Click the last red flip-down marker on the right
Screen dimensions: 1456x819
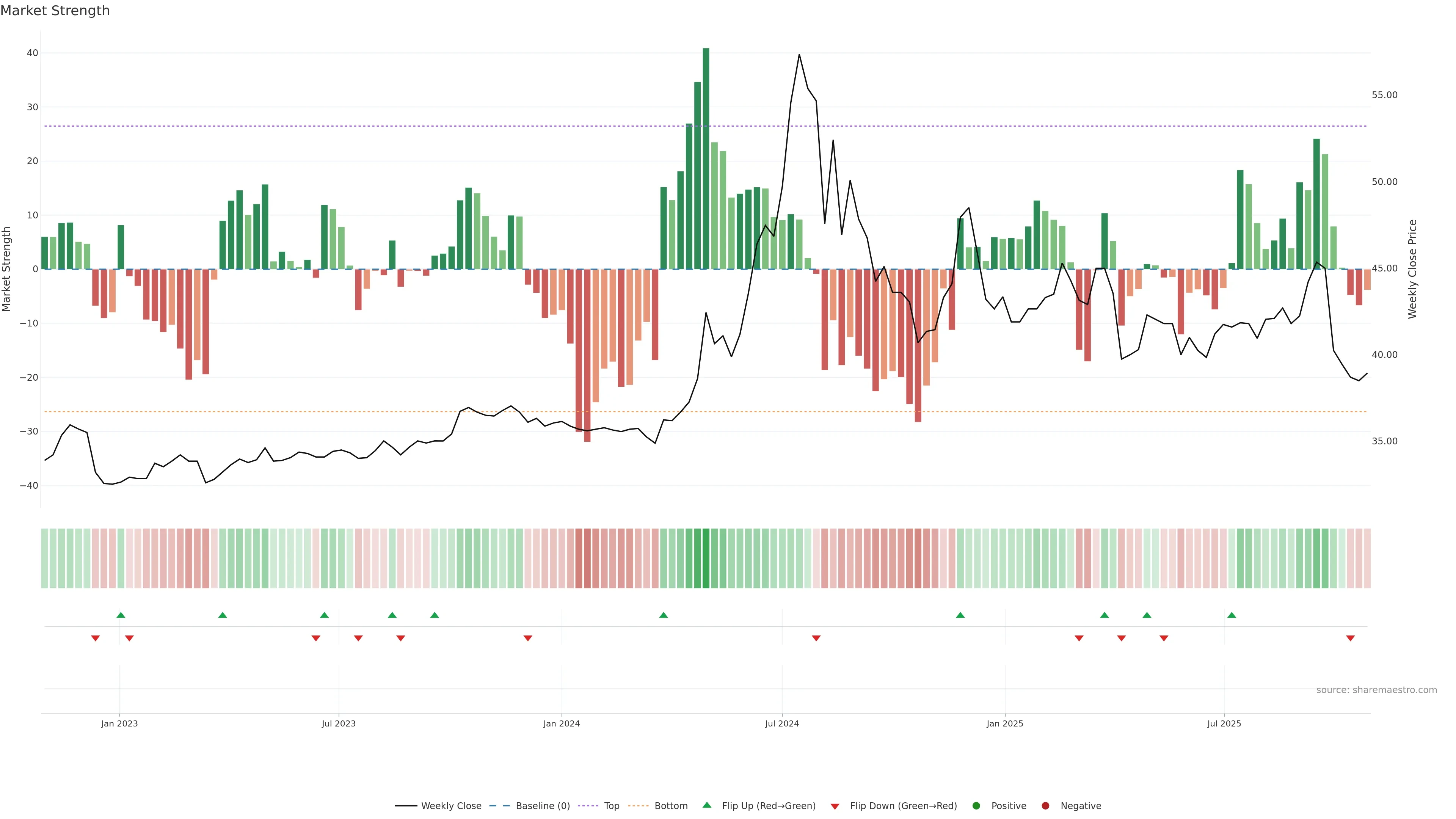coord(1350,638)
